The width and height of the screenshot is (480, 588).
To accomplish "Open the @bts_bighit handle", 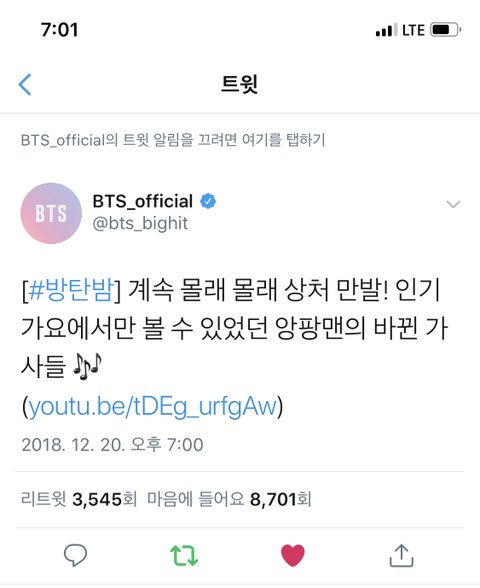I will tap(140, 224).
